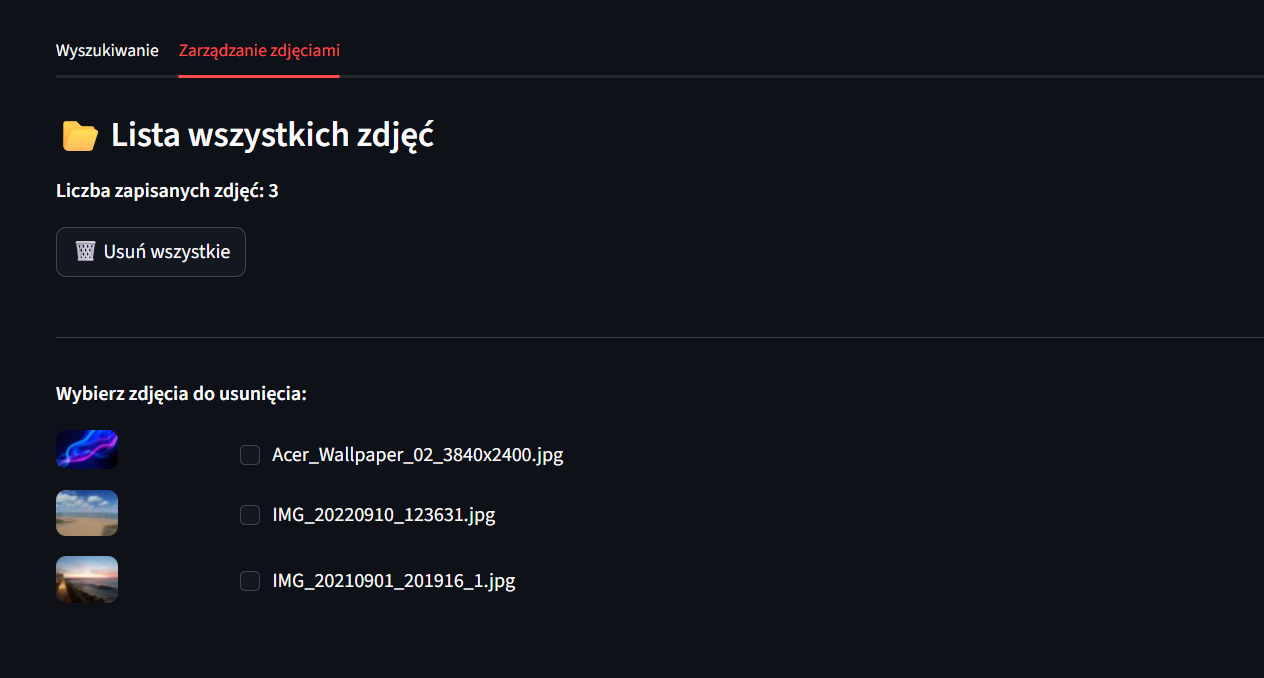The width and height of the screenshot is (1264, 678).
Task: Click the trash can icon on the delete button
Action: click(x=86, y=251)
